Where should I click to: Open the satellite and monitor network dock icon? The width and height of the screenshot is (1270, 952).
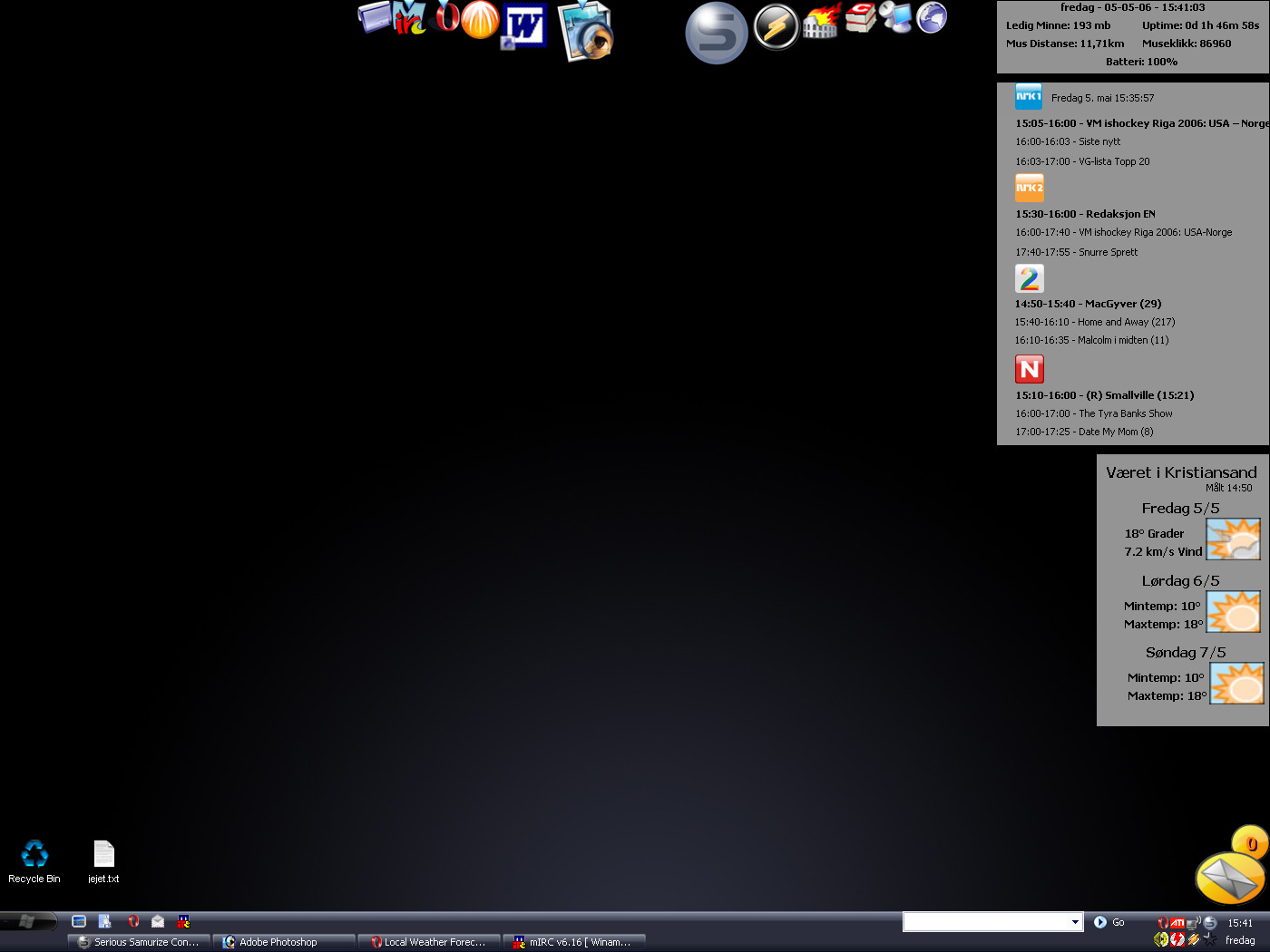coord(895,17)
